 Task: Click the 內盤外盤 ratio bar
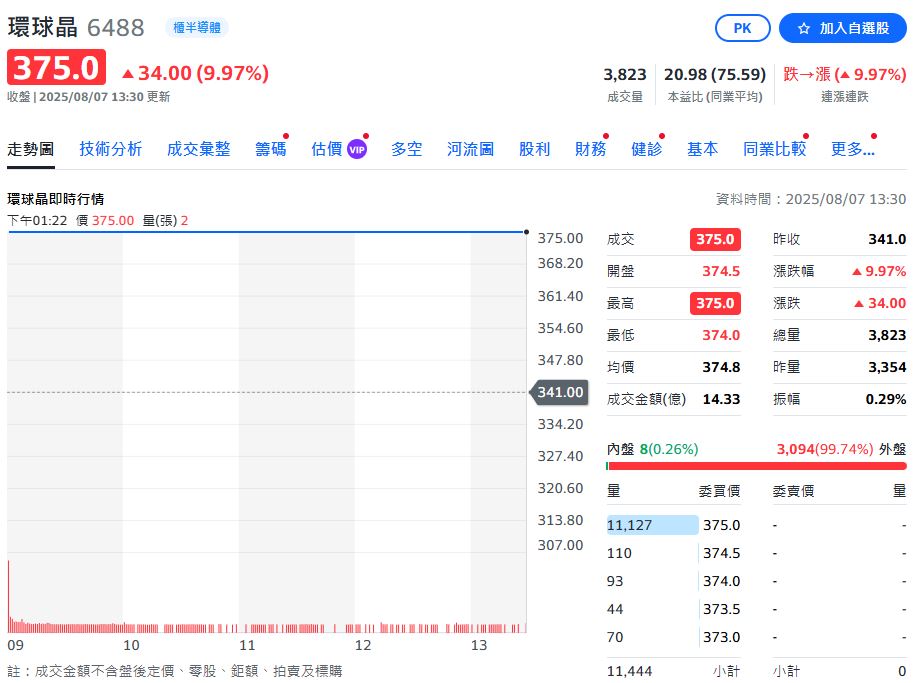pos(756,466)
